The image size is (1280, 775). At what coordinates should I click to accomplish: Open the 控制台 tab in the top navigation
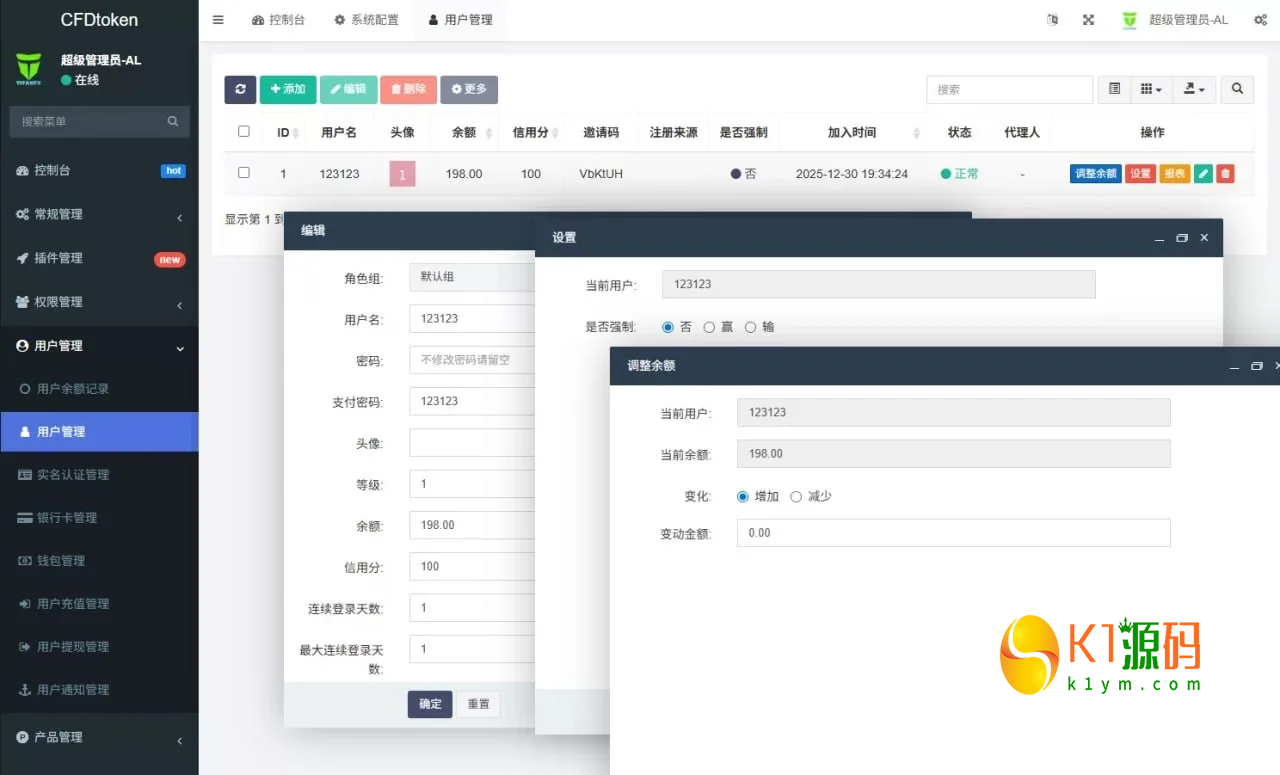pos(279,19)
